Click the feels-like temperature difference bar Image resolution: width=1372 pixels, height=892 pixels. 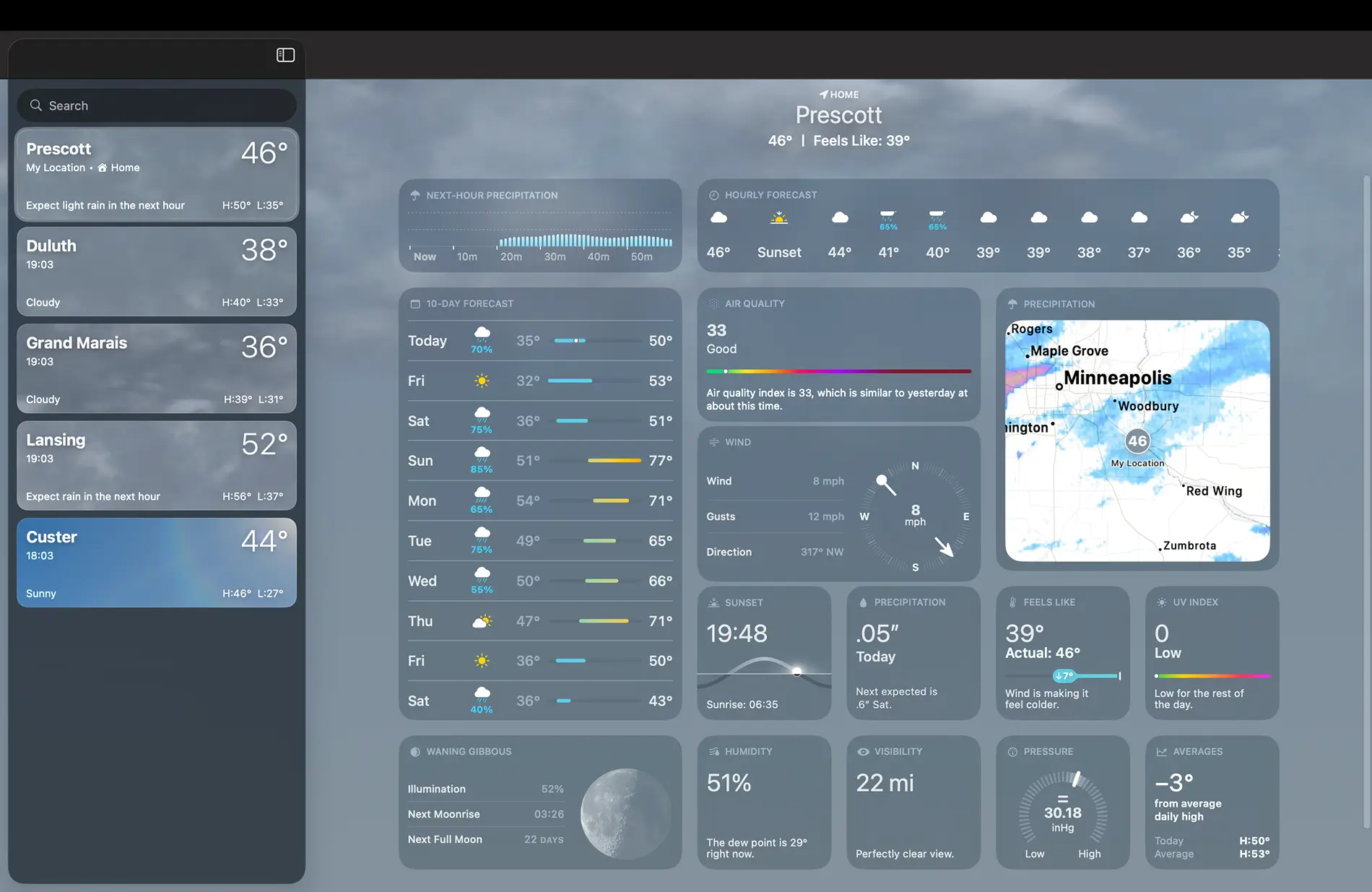(x=1062, y=676)
